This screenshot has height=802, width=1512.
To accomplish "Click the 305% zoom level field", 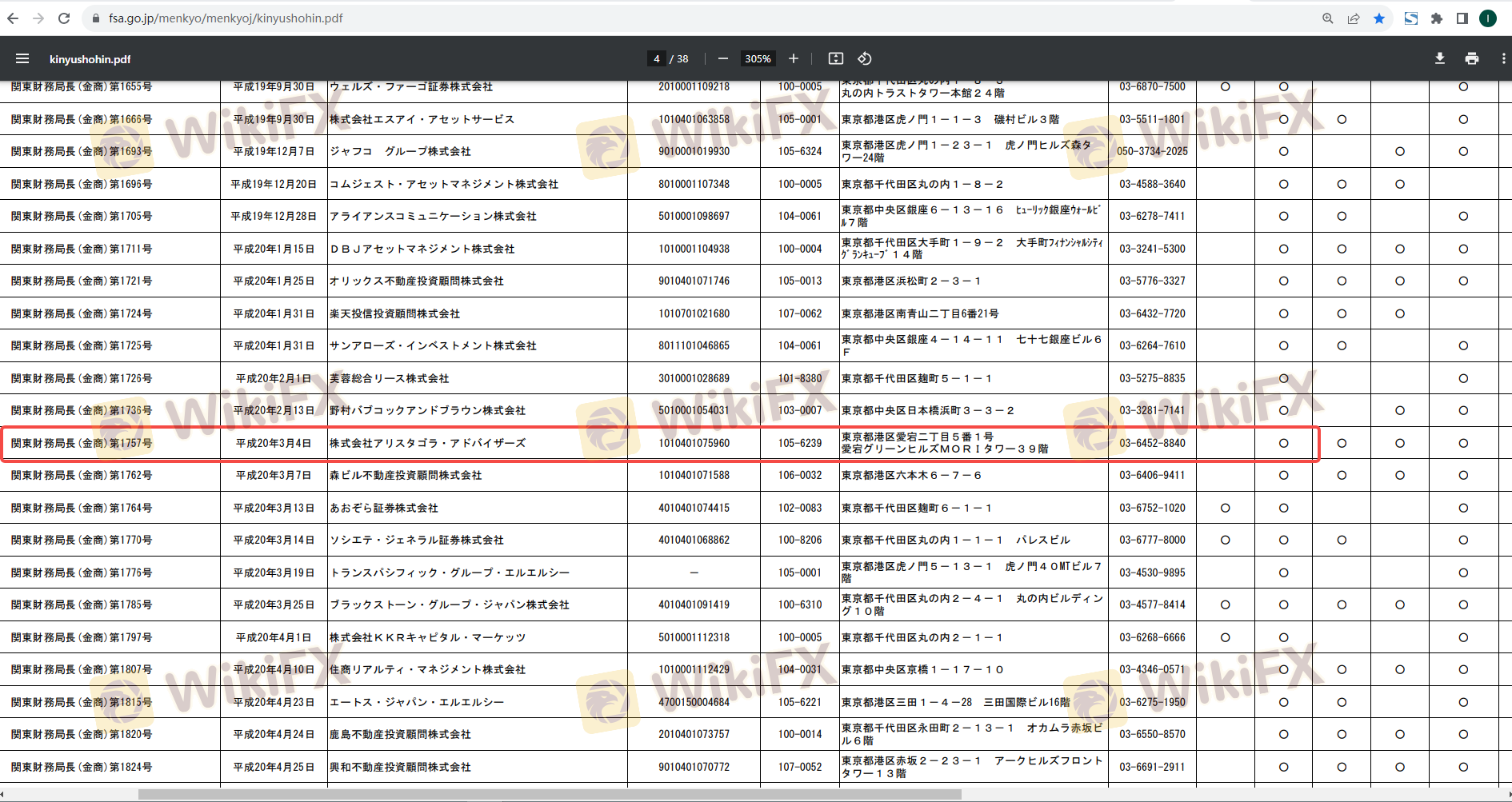I will 758,58.
